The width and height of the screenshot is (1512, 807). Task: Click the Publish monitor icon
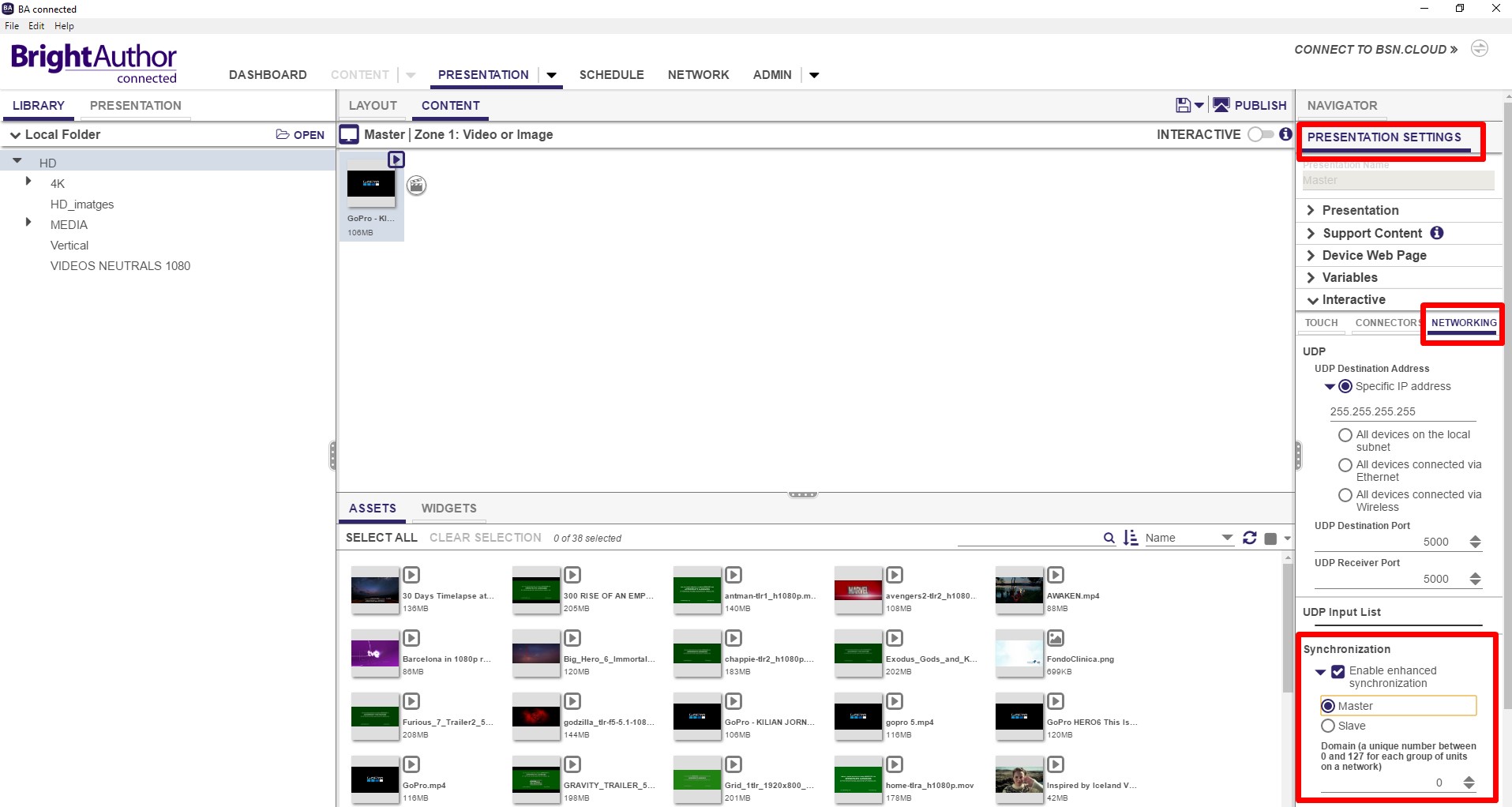(1221, 105)
